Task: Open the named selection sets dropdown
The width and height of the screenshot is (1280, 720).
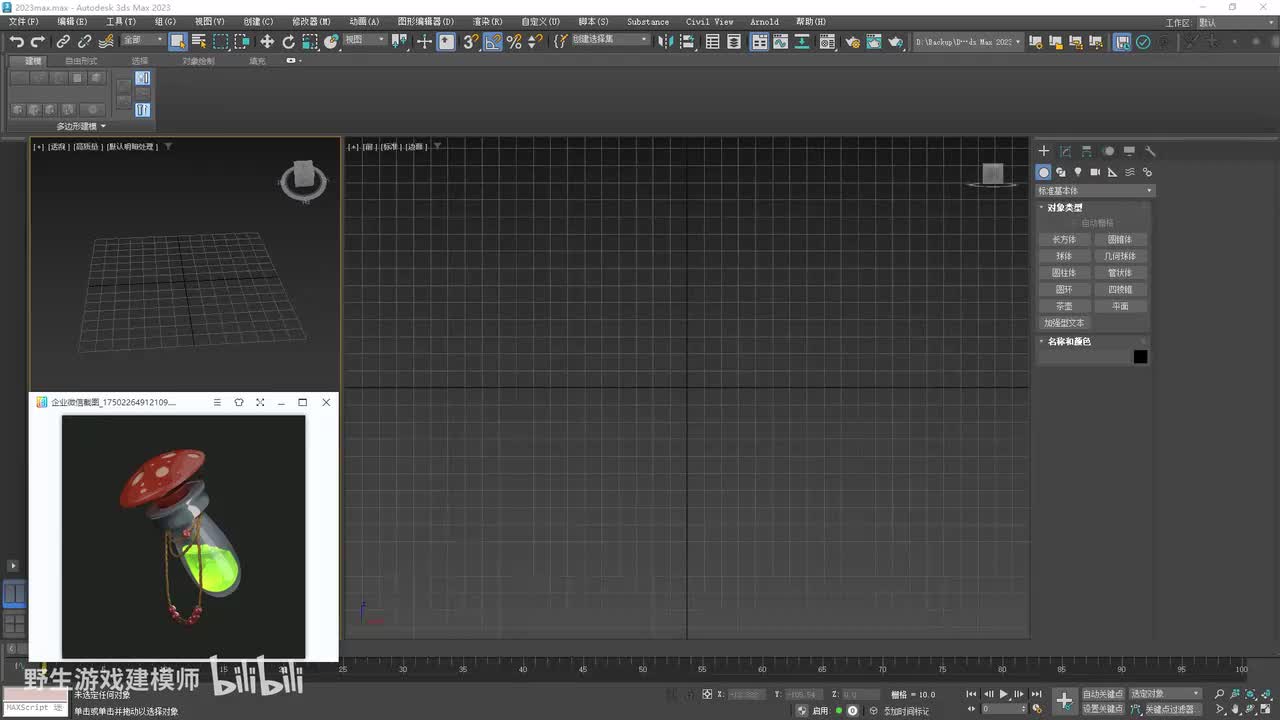Action: coord(610,40)
